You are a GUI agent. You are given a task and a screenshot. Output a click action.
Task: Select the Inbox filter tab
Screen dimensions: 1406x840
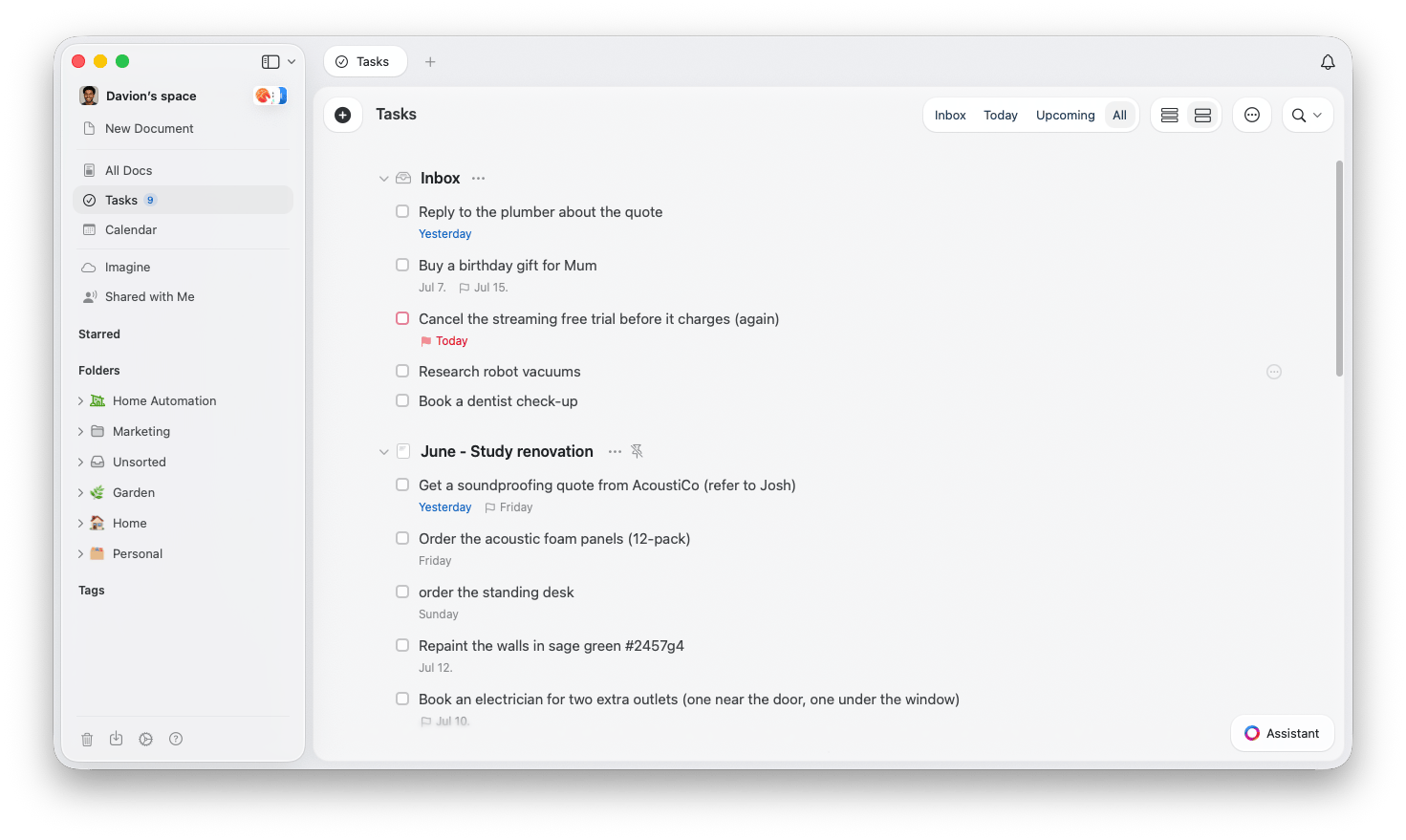point(950,115)
